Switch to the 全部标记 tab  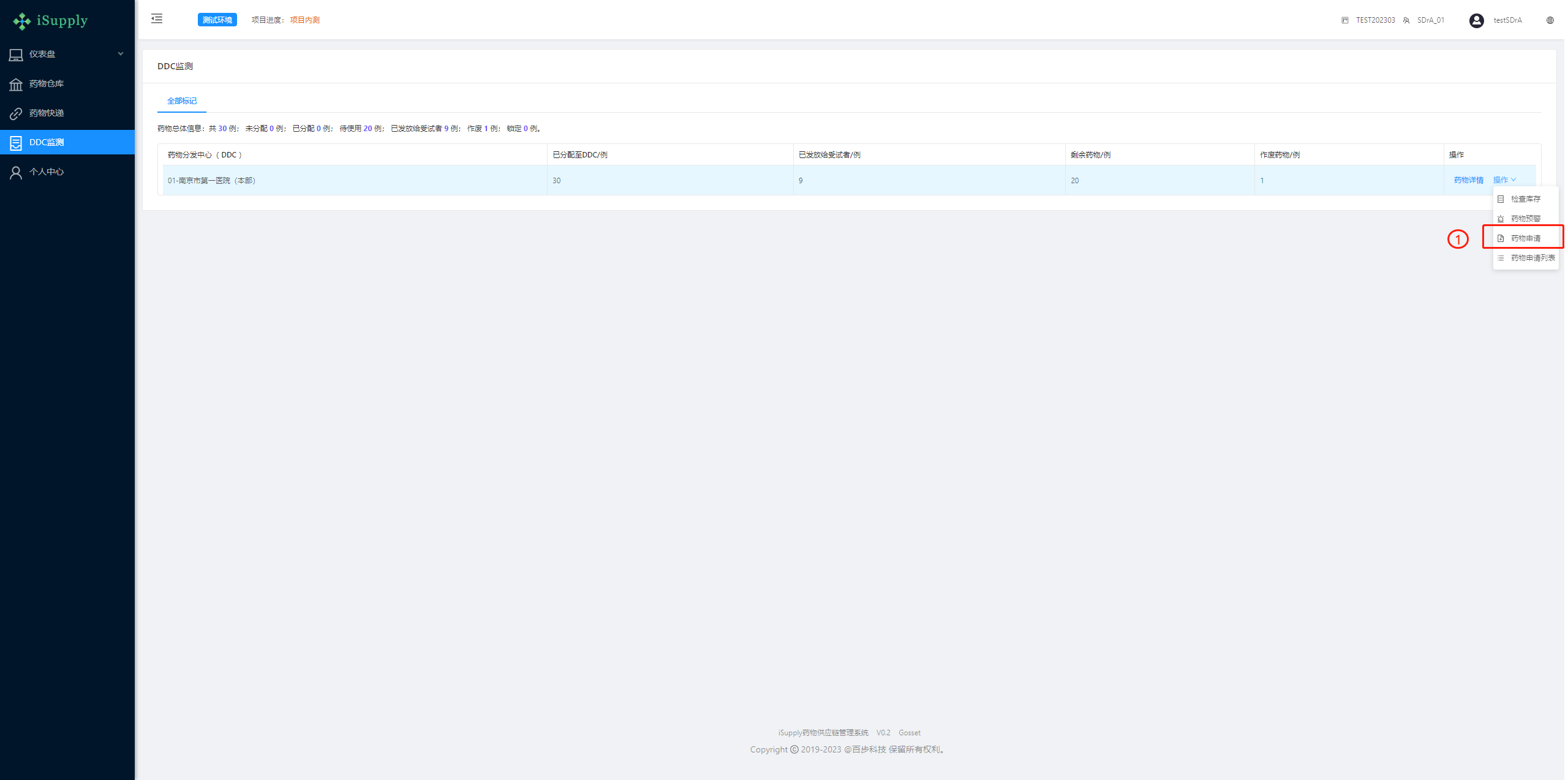(182, 101)
